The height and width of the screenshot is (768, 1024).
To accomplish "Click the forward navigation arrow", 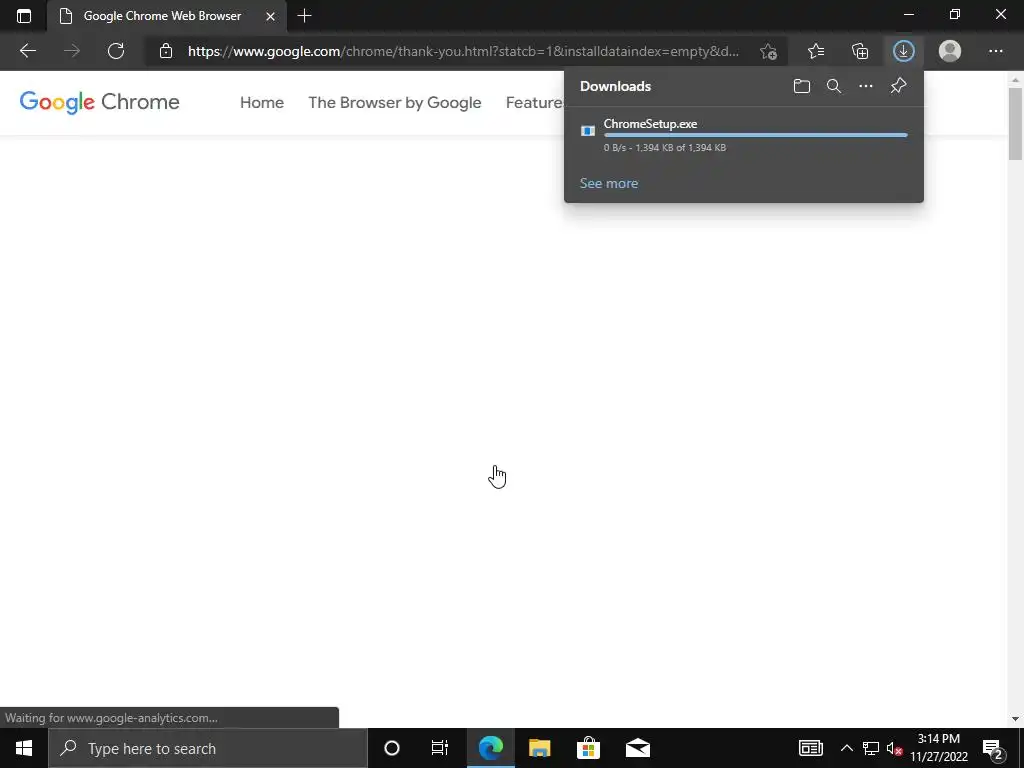I will tap(72, 51).
